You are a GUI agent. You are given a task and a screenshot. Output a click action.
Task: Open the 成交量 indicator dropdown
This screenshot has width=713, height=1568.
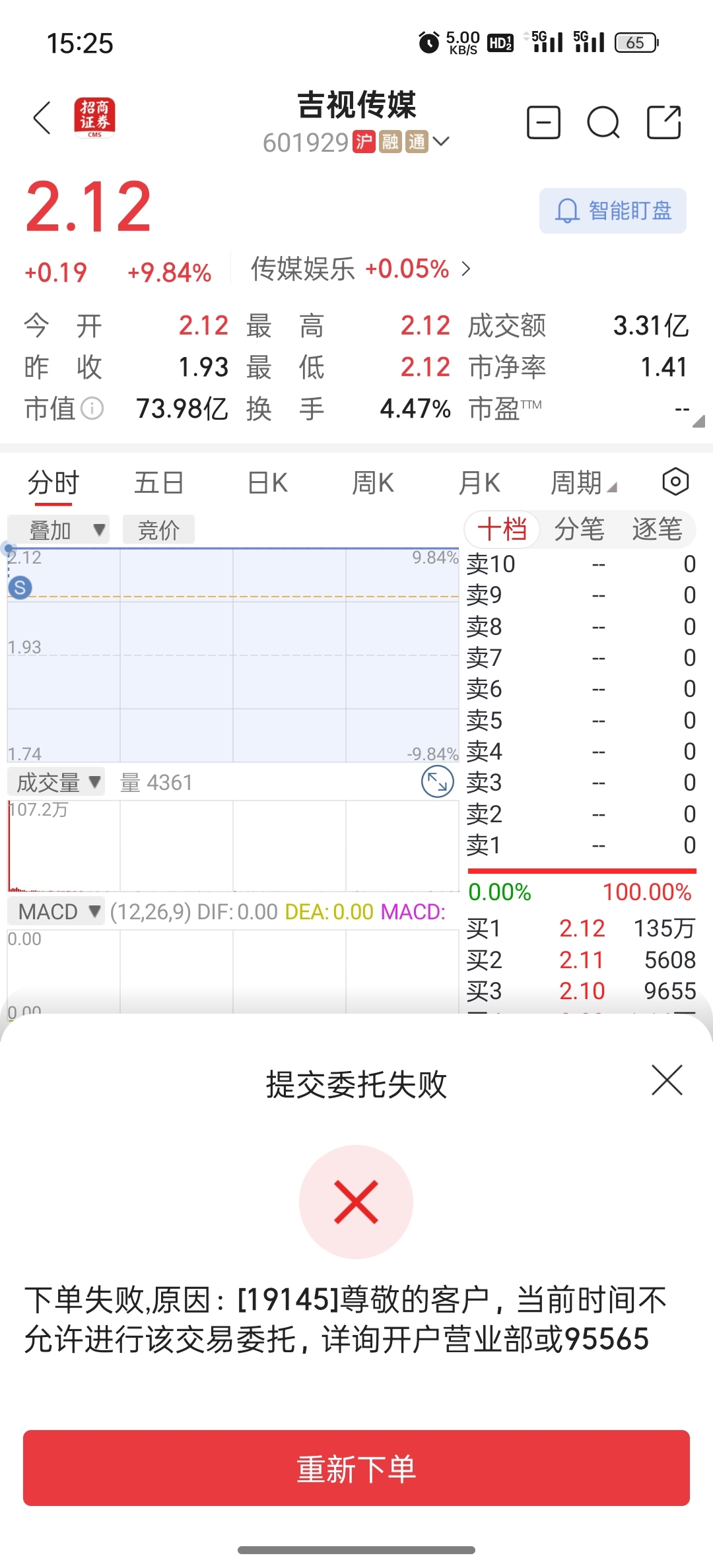coord(56,782)
